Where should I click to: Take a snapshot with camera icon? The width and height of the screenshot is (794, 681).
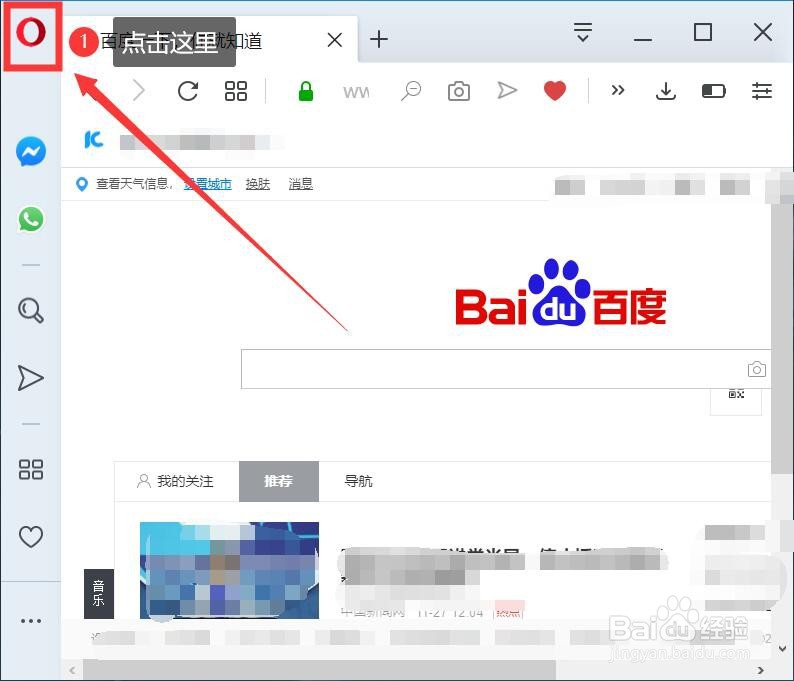tap(459, 91)
